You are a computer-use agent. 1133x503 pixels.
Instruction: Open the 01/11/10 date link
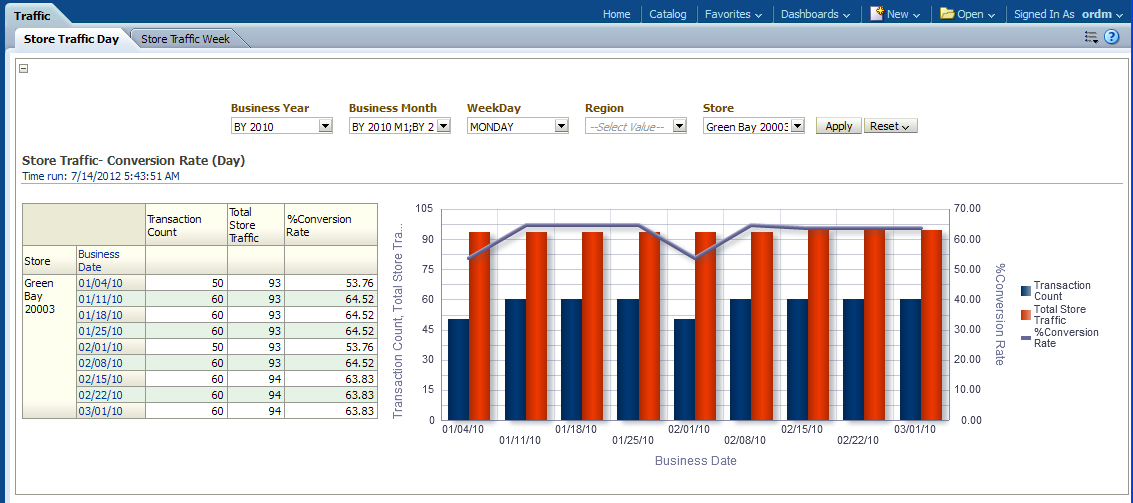click(x=100, y=298)
